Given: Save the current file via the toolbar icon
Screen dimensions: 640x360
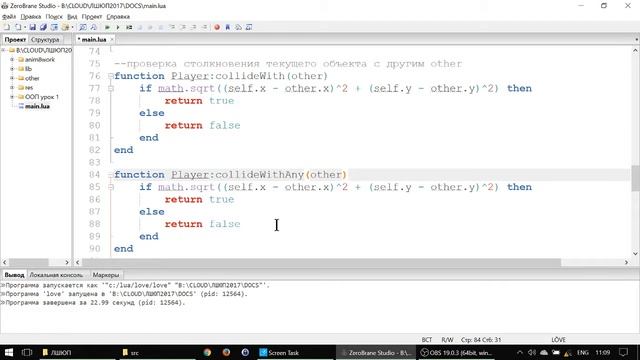Looking at the screenshot, I should click(33, 27).
